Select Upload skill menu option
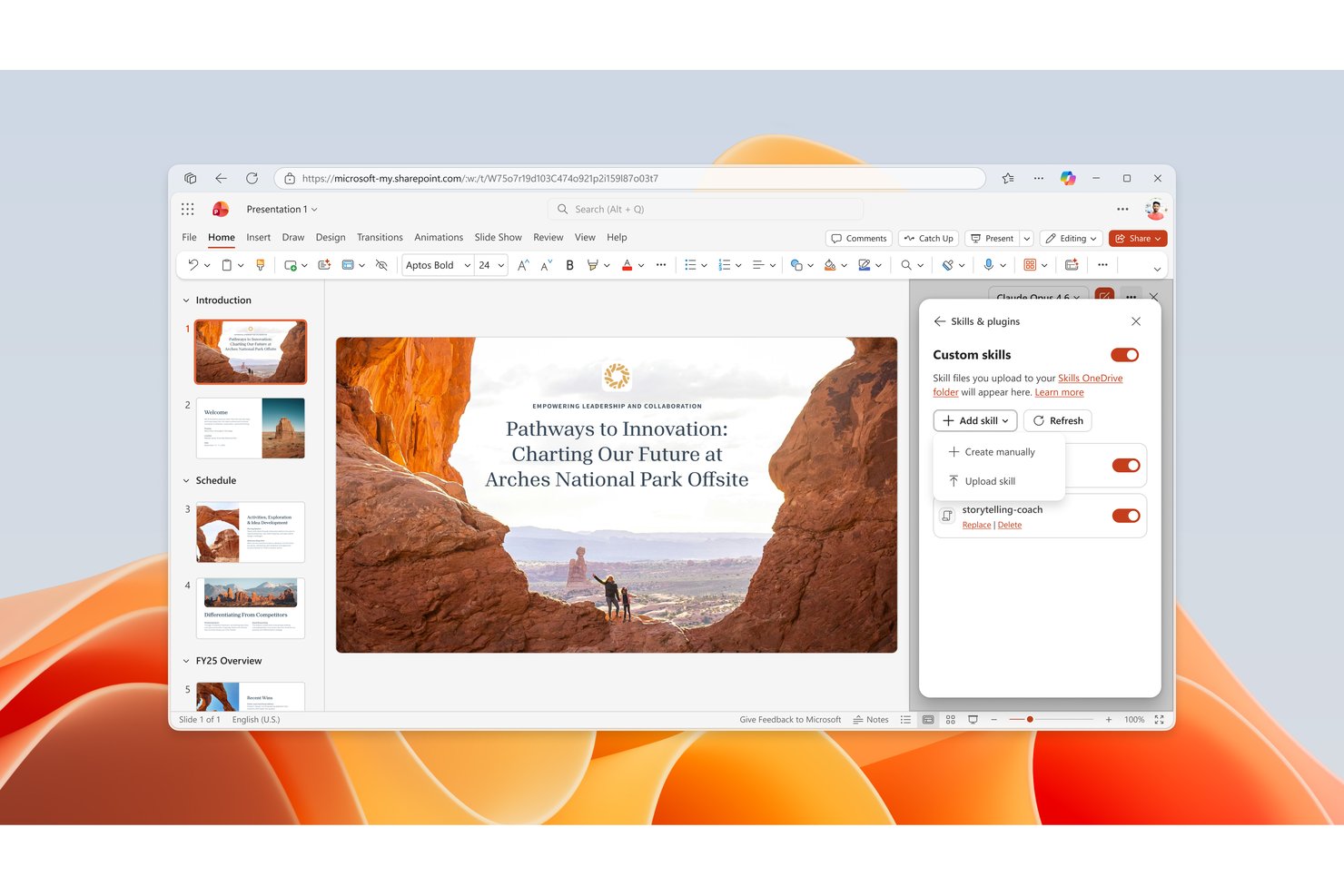Viewport: 1344px width, 896px height. tap(999, 481)
